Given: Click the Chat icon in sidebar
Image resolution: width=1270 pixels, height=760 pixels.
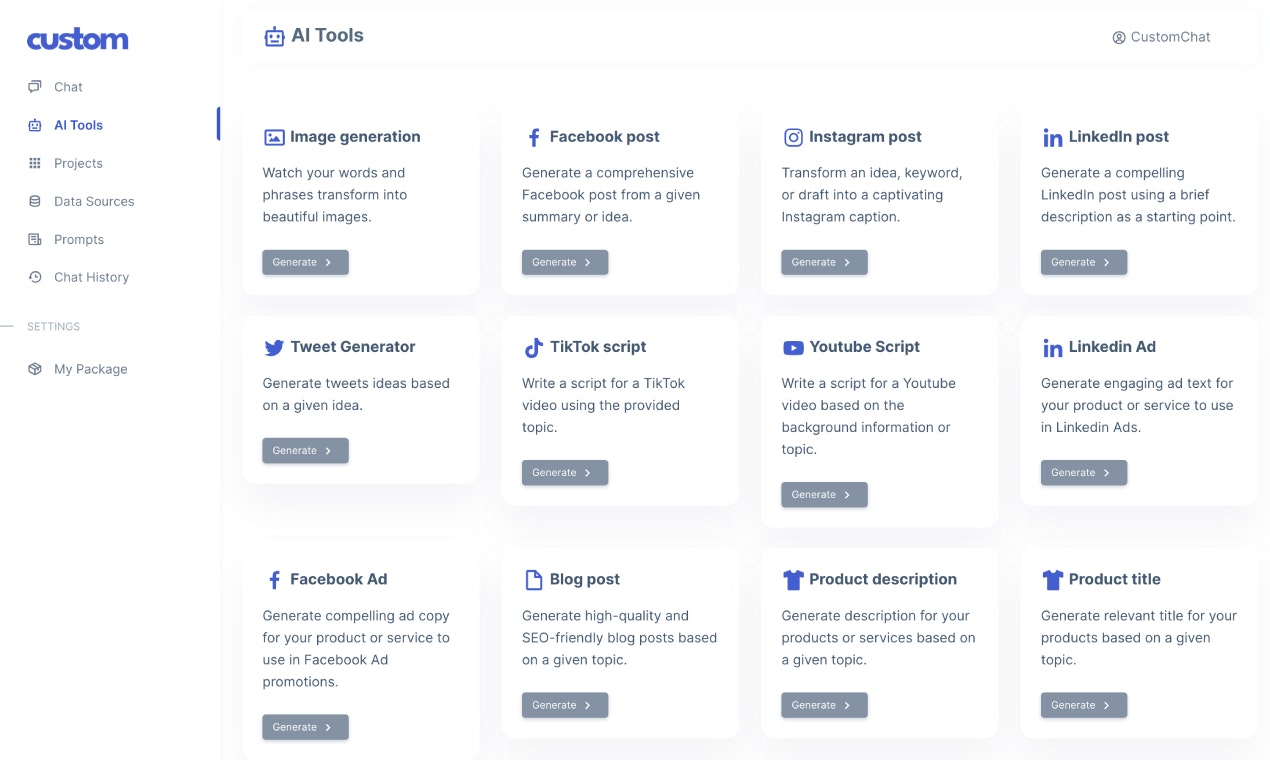Looking at the screenshot, I should pyautogui.click(x=35, y=87).
